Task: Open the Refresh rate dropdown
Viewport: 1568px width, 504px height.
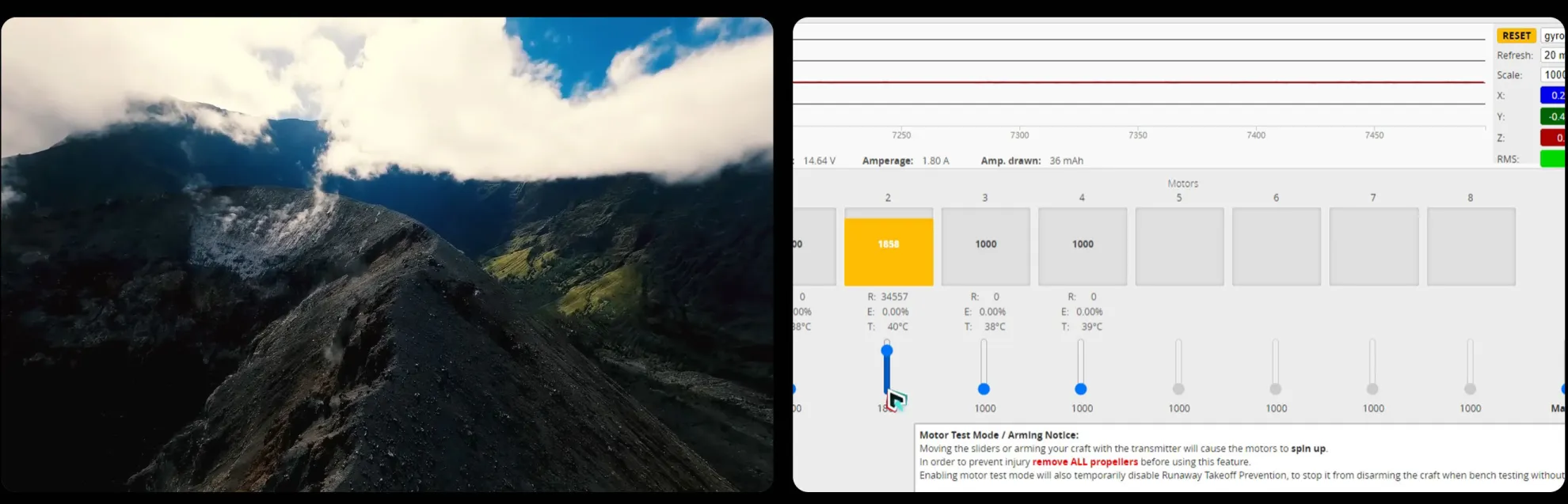Action: [1553, 55]
